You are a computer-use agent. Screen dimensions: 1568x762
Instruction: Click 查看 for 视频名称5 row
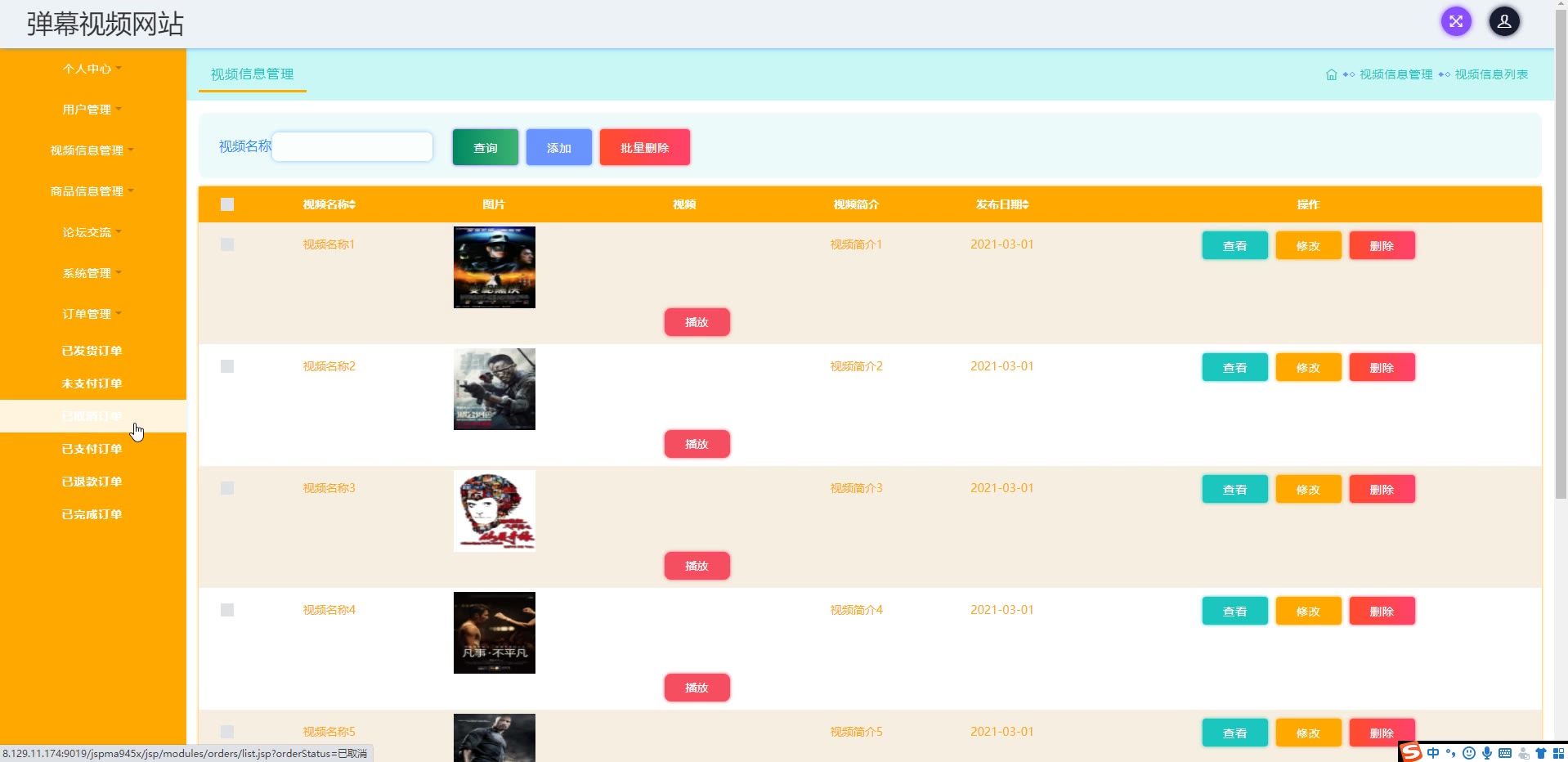pos(1234,733)
